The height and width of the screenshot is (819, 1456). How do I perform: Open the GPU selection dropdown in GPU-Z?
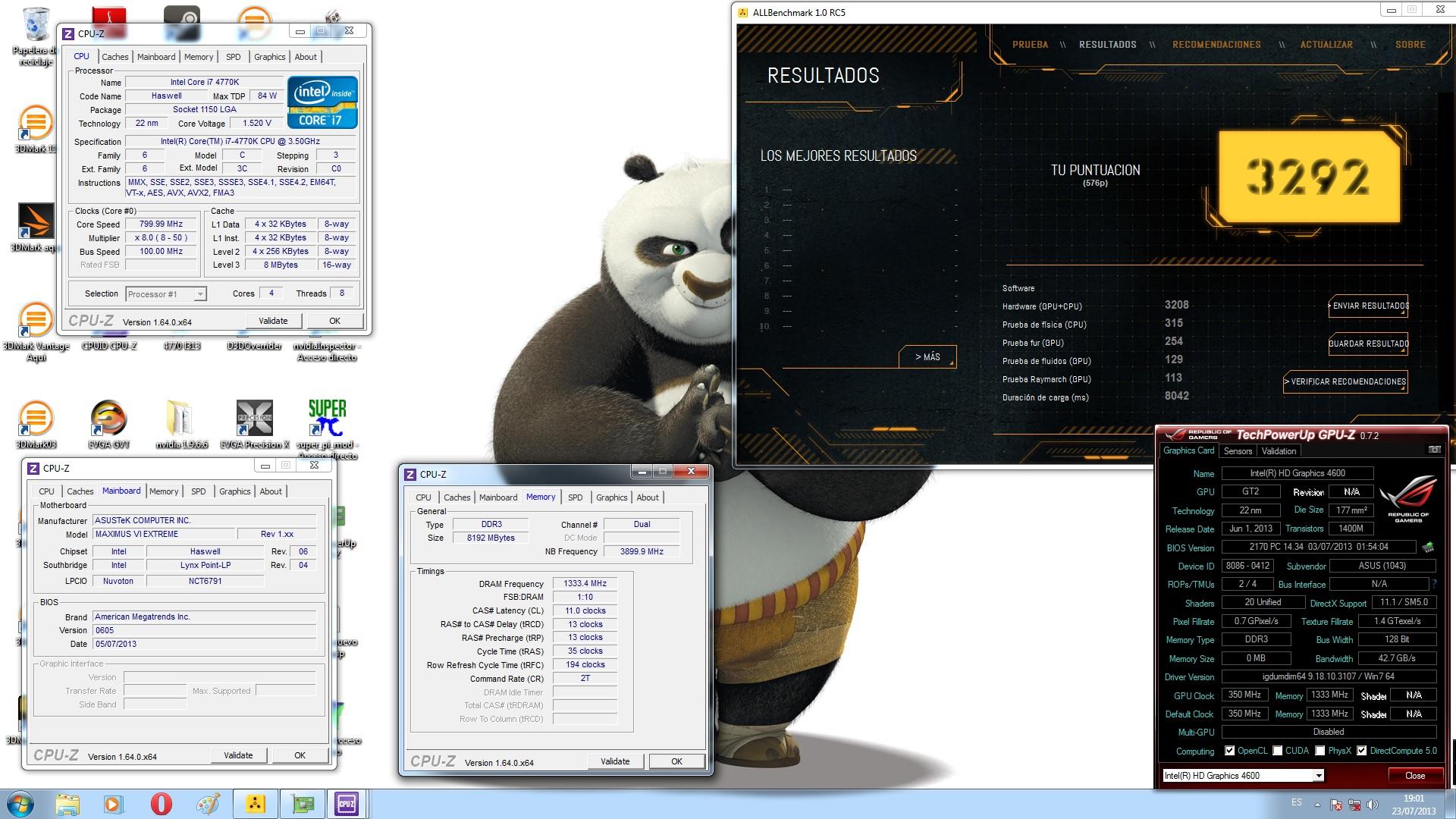[x=1319, y=775]
